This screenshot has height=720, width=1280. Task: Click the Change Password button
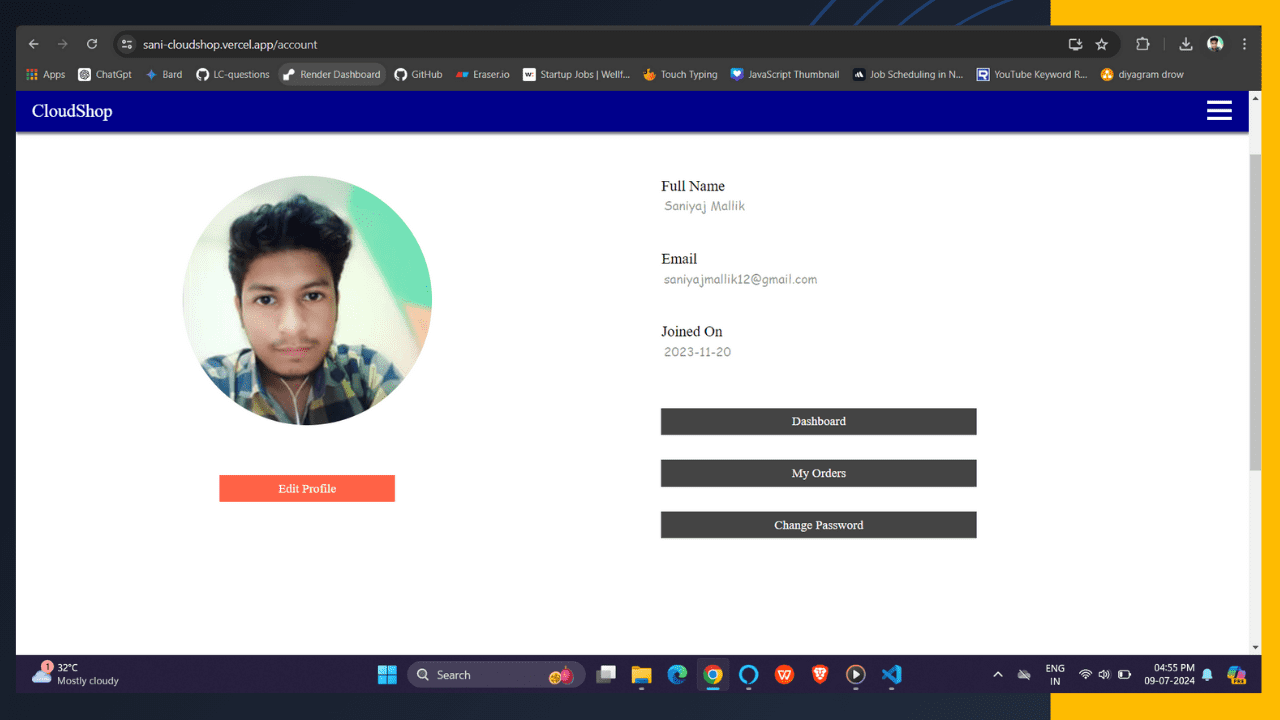(818, 526)
